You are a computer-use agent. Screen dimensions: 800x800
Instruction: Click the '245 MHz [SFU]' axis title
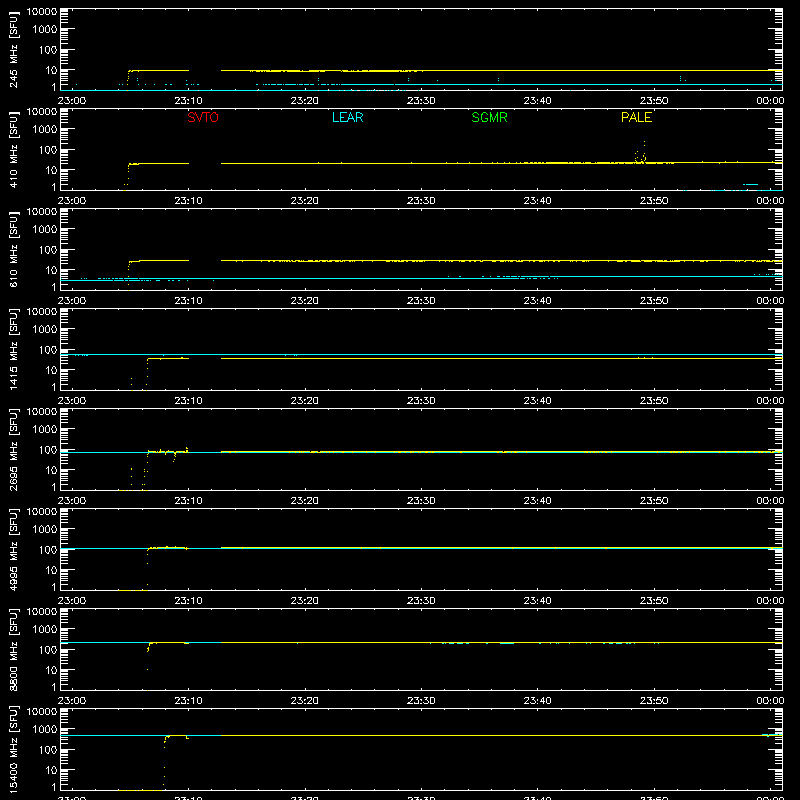click(x=13, y=49)
